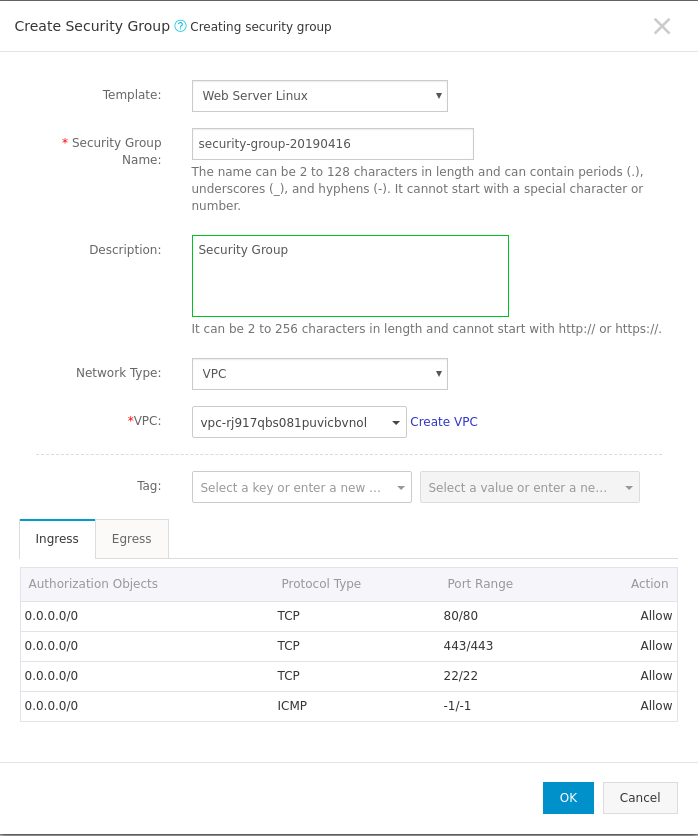The height and width of the screenshot is (836, 698).
Task: Edit the Security Group Name field
Action: 331,143
